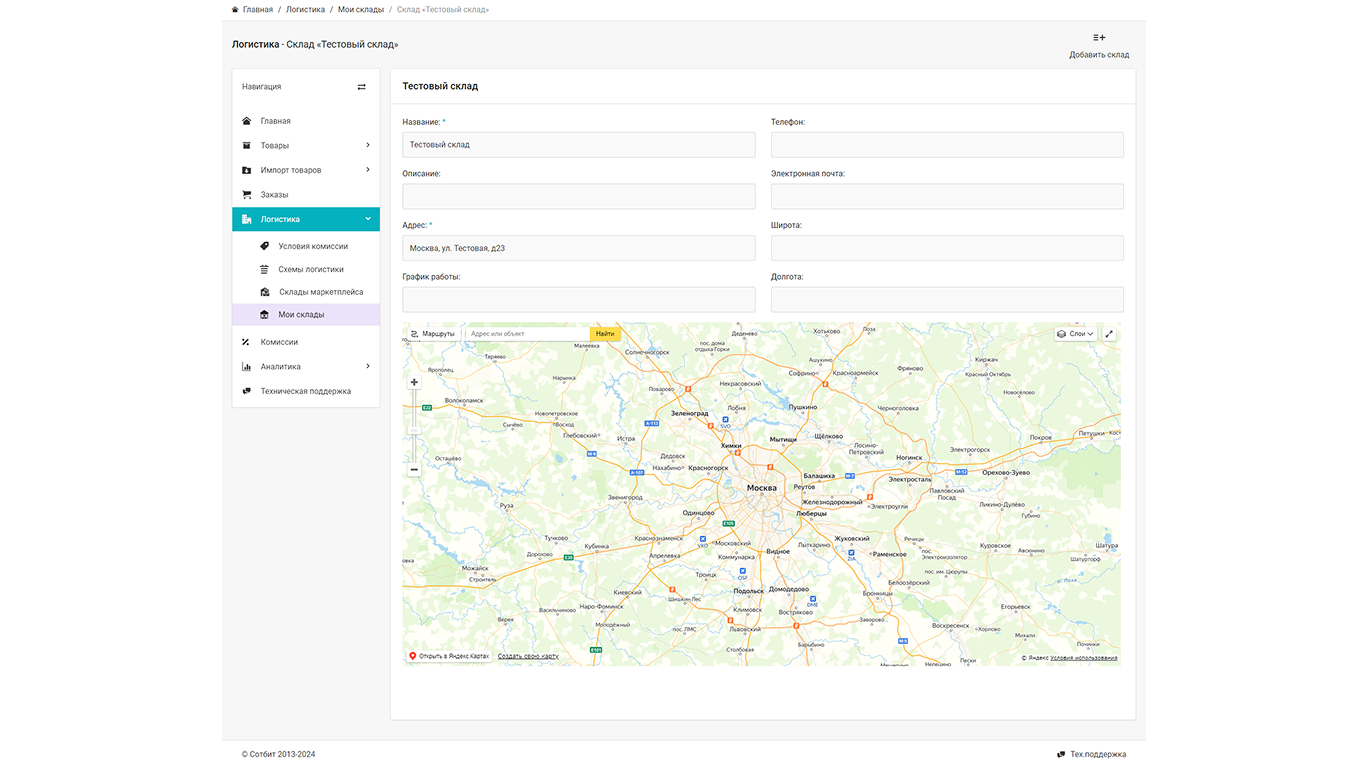
Task: Collapse the Логистика submenu chevron
Action: click(368, 219)
